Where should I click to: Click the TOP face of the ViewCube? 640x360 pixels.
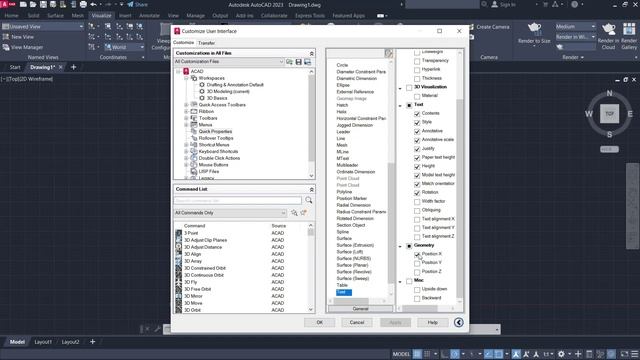click(x=609, y=113)
